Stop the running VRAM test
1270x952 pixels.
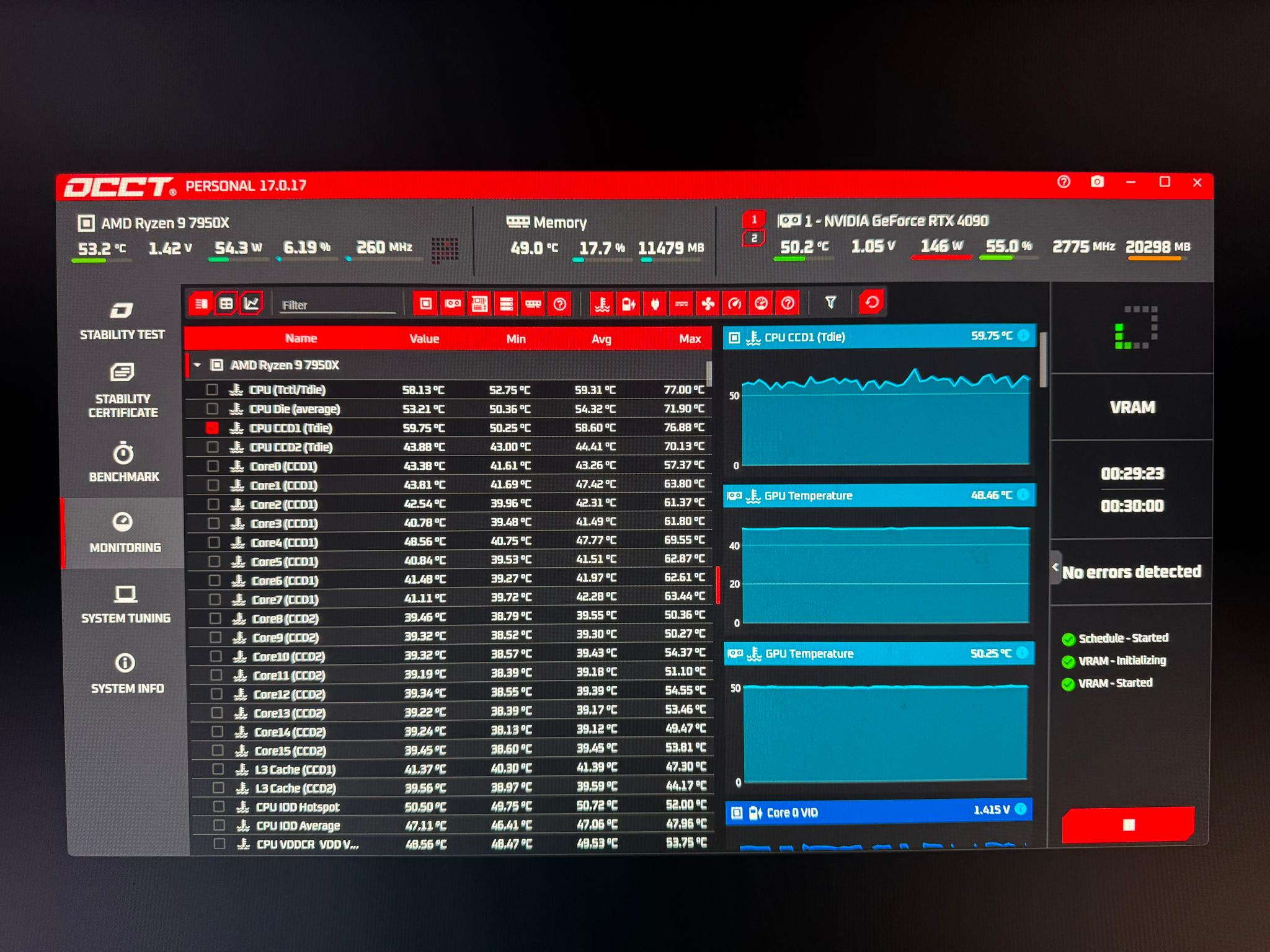[1129, 824]
